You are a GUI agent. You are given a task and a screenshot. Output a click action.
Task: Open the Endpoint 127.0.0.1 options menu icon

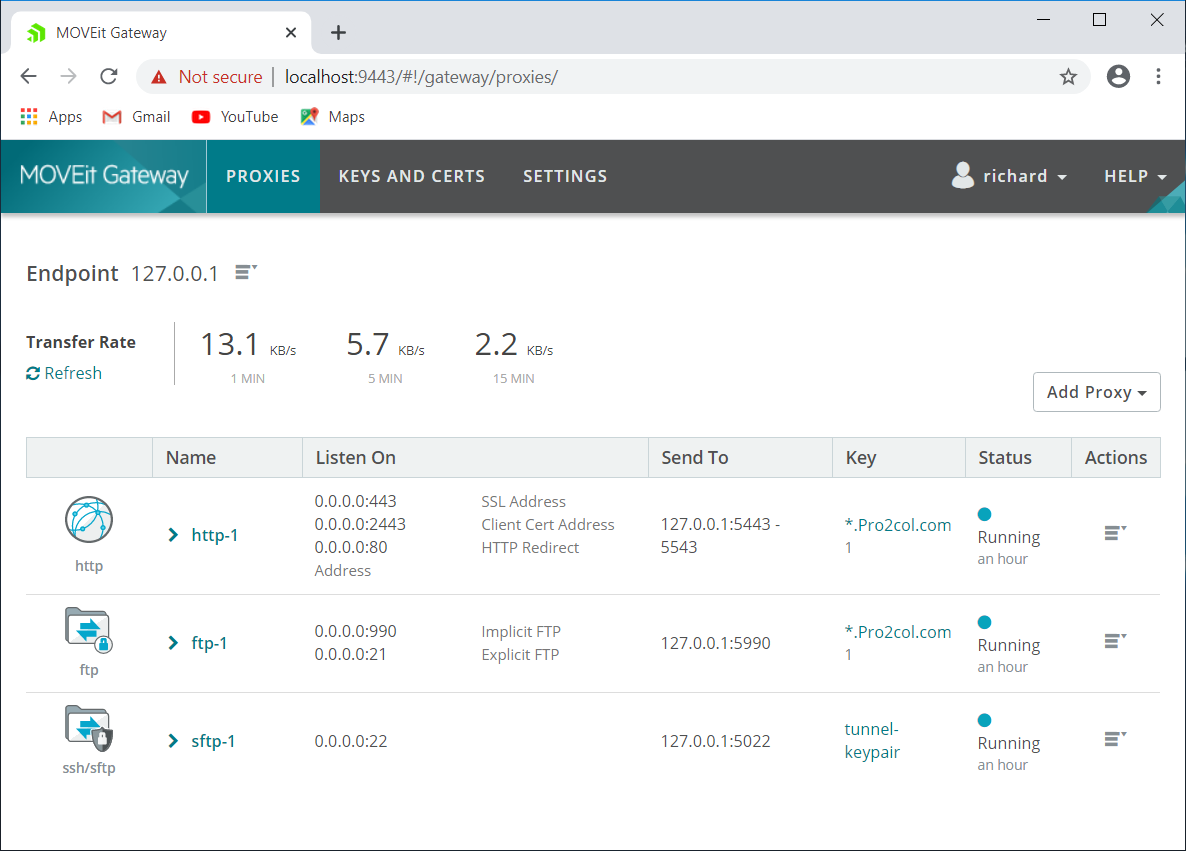pos(246,272)
